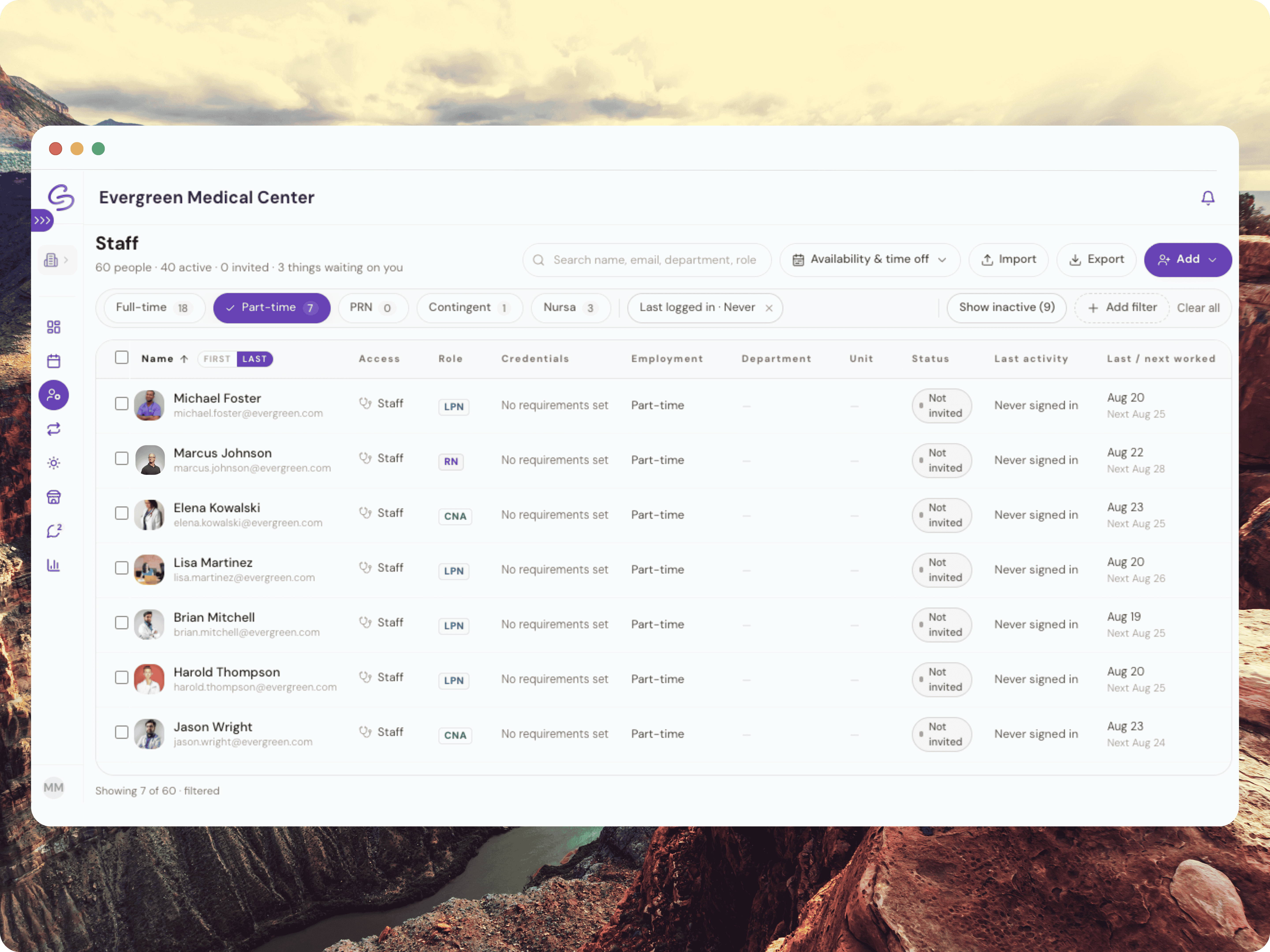Click Clear all filters
Screen dimensions: 1270x952
(1198, 308)
